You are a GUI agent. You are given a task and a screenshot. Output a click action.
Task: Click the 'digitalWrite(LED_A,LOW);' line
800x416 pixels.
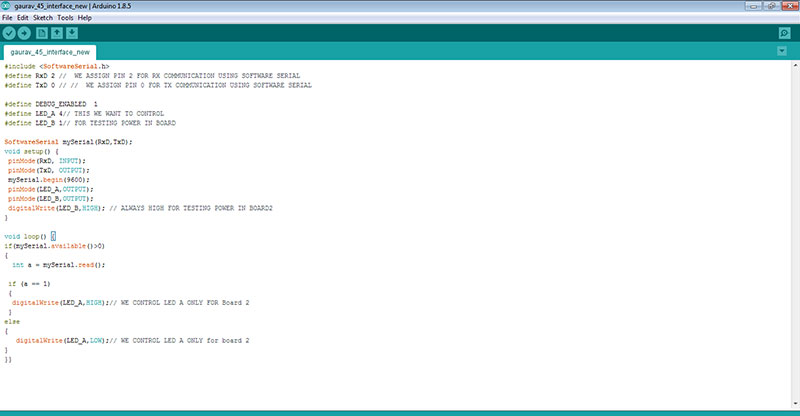point(133,340)
